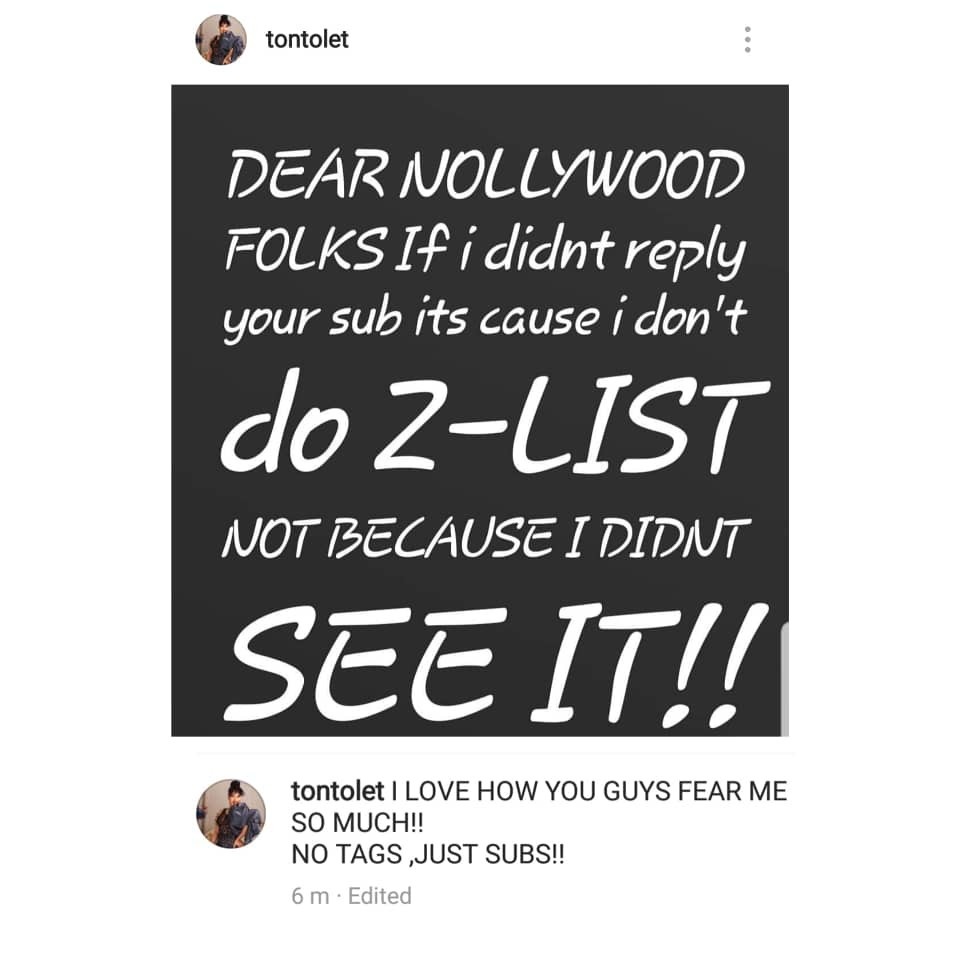Click the 'Edited' label below the caption
Viewport: 960px width, 960px height.
point(380,896)
